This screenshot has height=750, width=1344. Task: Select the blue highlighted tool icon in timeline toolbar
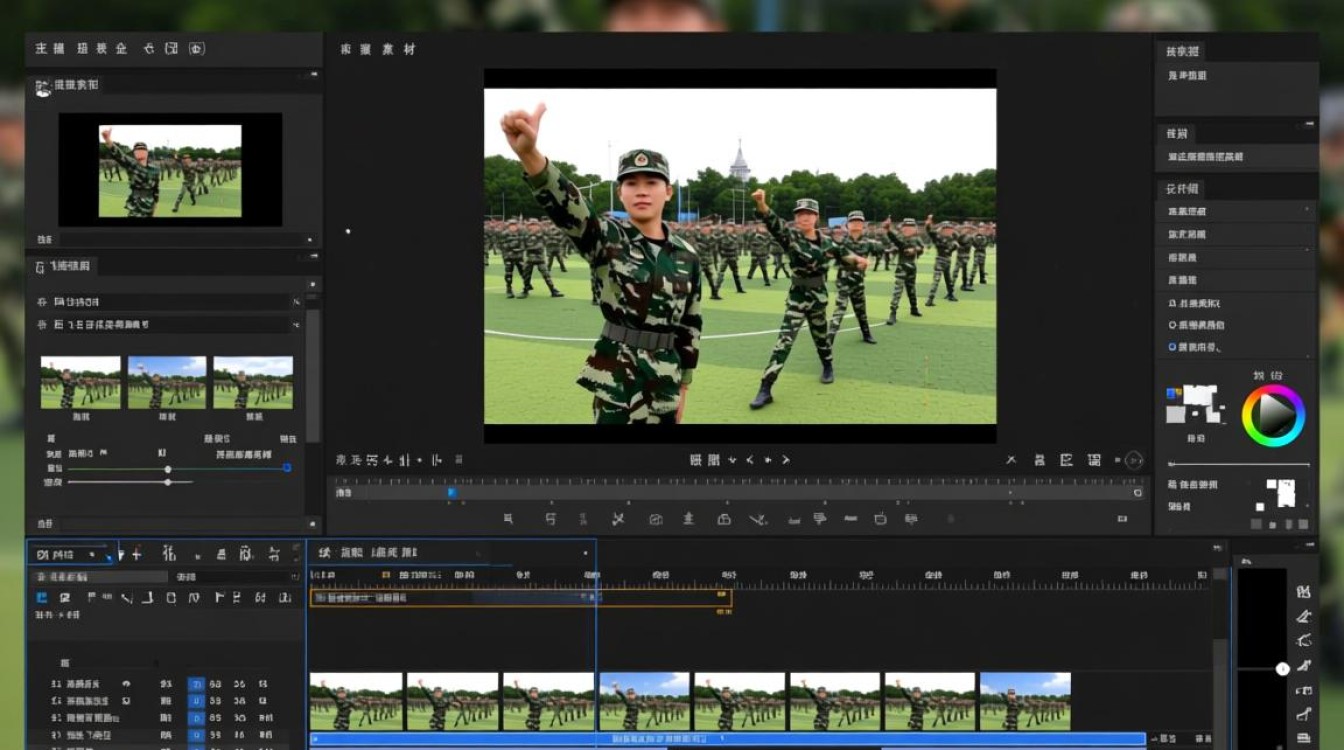42,598
